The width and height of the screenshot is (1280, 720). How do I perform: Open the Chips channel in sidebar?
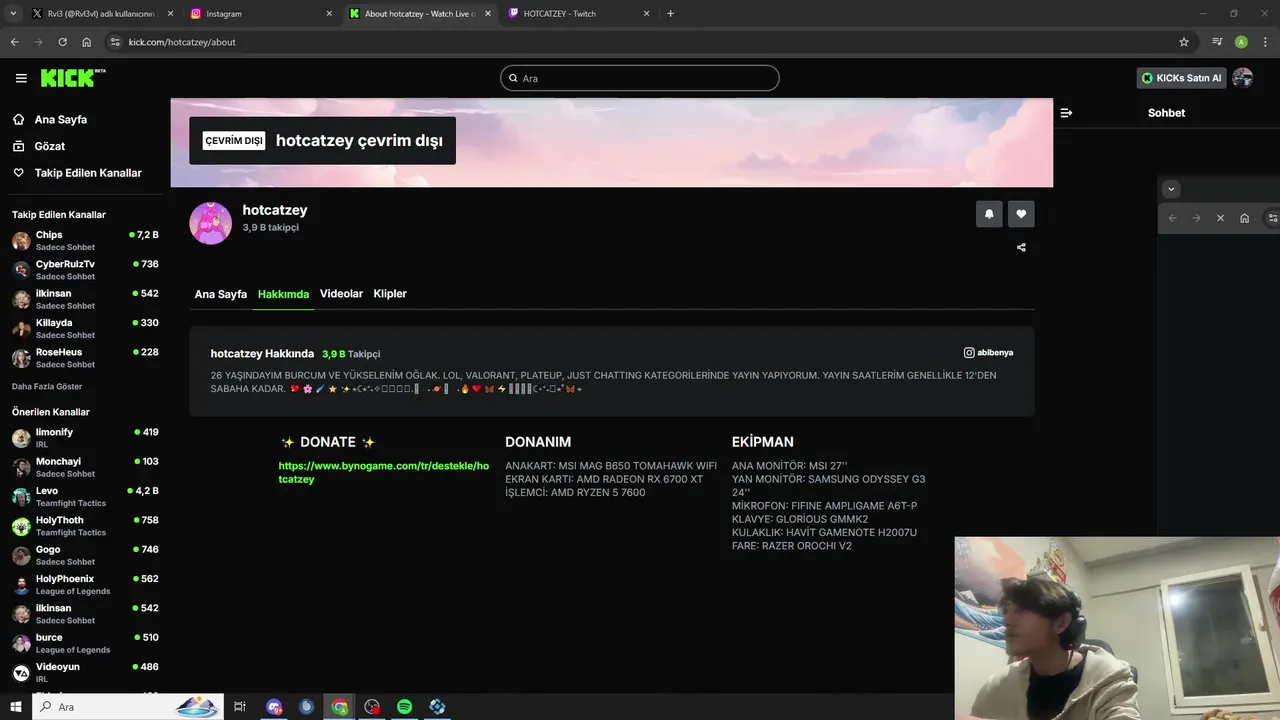coord(85,240)
